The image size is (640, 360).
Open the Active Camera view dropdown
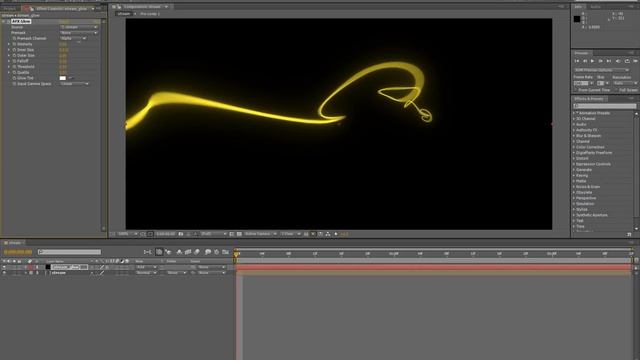click(260, 234)
